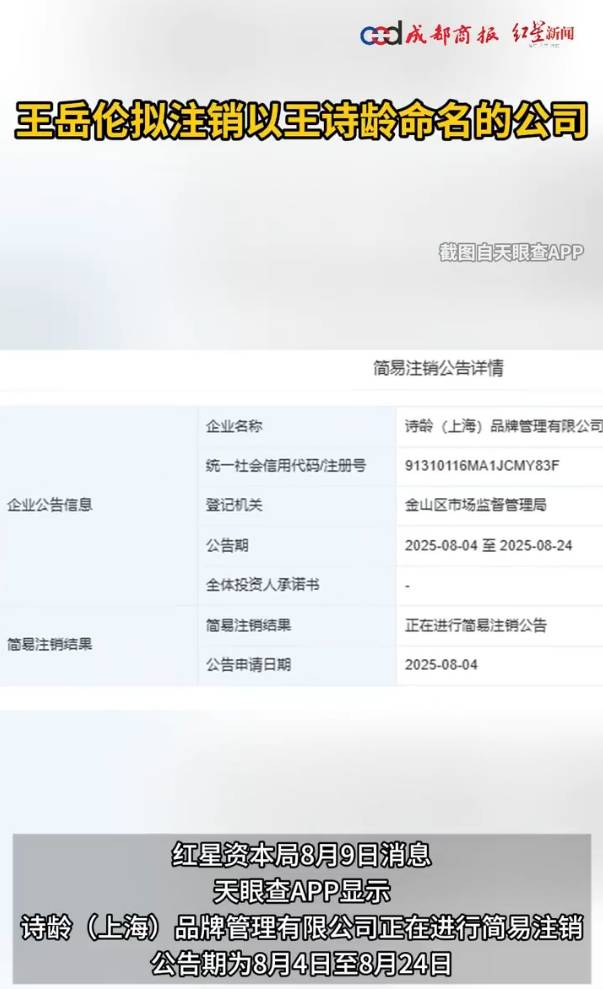603x989 pixels.
Task: Click the 企业公告信息 section label
Action: (x=50, y=505)
